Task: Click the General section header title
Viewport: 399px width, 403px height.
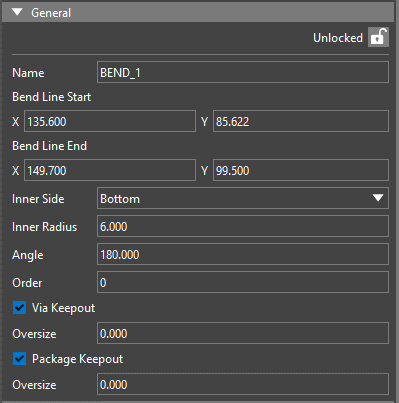Action: (51, 13)
